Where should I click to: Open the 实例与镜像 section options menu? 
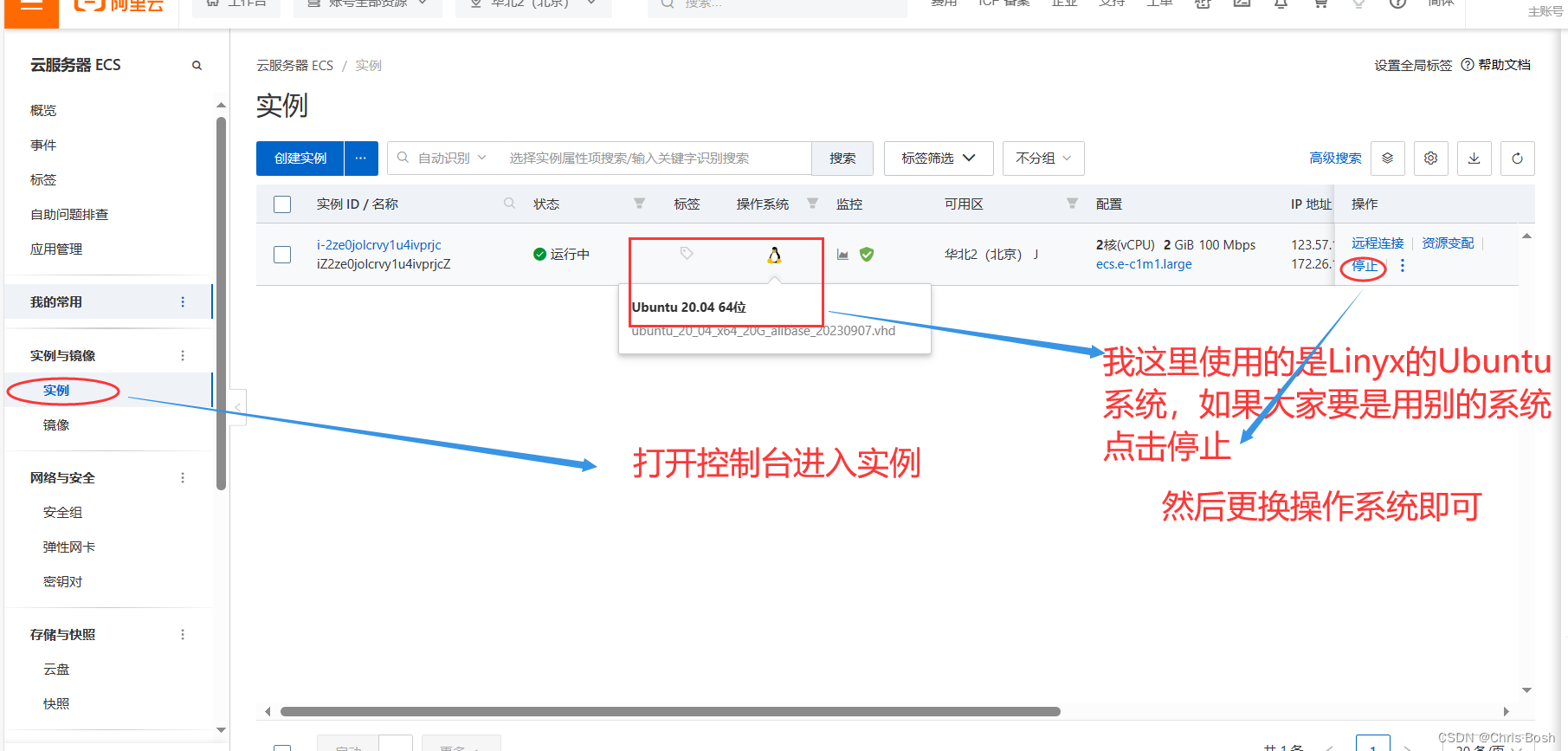click(183, 356)
